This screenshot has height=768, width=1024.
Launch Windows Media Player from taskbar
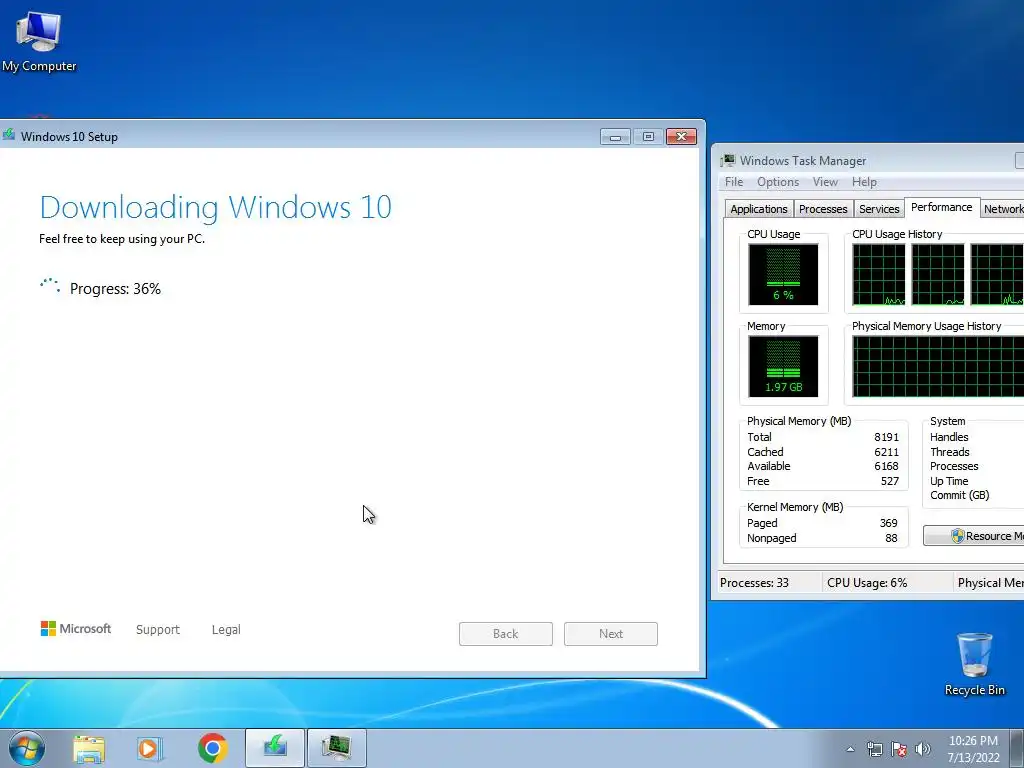coord(150,748)
